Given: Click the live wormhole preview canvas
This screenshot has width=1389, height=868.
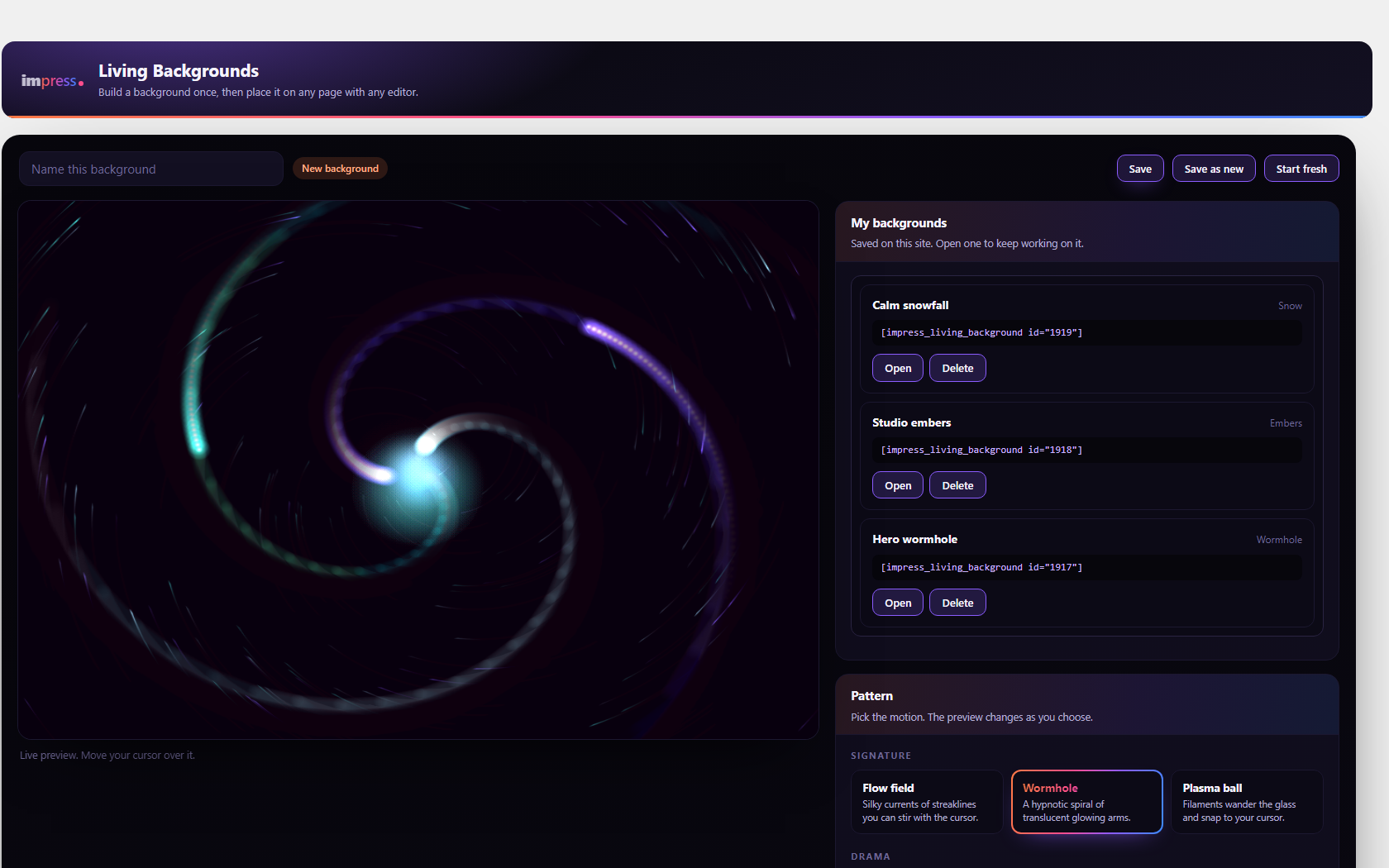Looking at the screenshot, I should [x=418, y=470].
